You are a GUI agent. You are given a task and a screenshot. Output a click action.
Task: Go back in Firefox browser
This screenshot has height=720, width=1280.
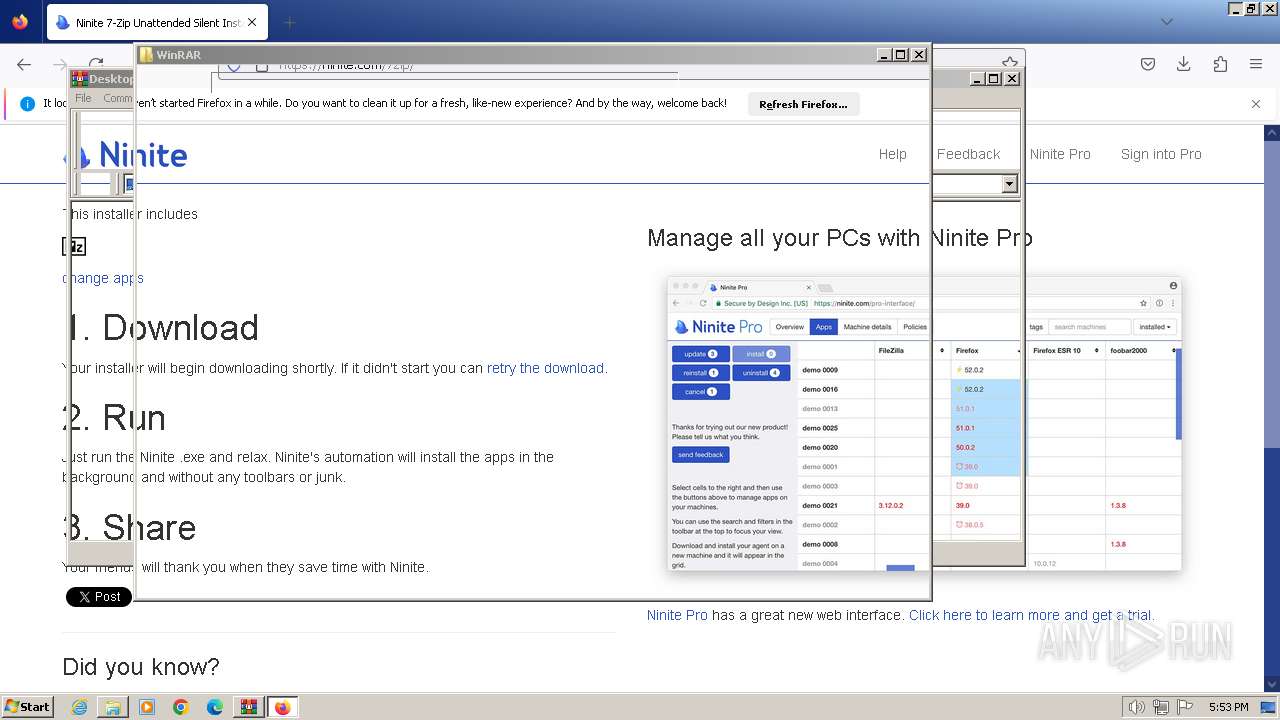[24, 64]
